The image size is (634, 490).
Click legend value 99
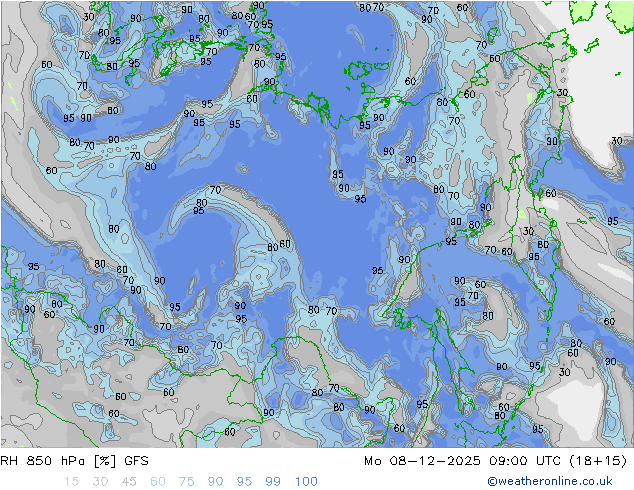coord(273,482)
